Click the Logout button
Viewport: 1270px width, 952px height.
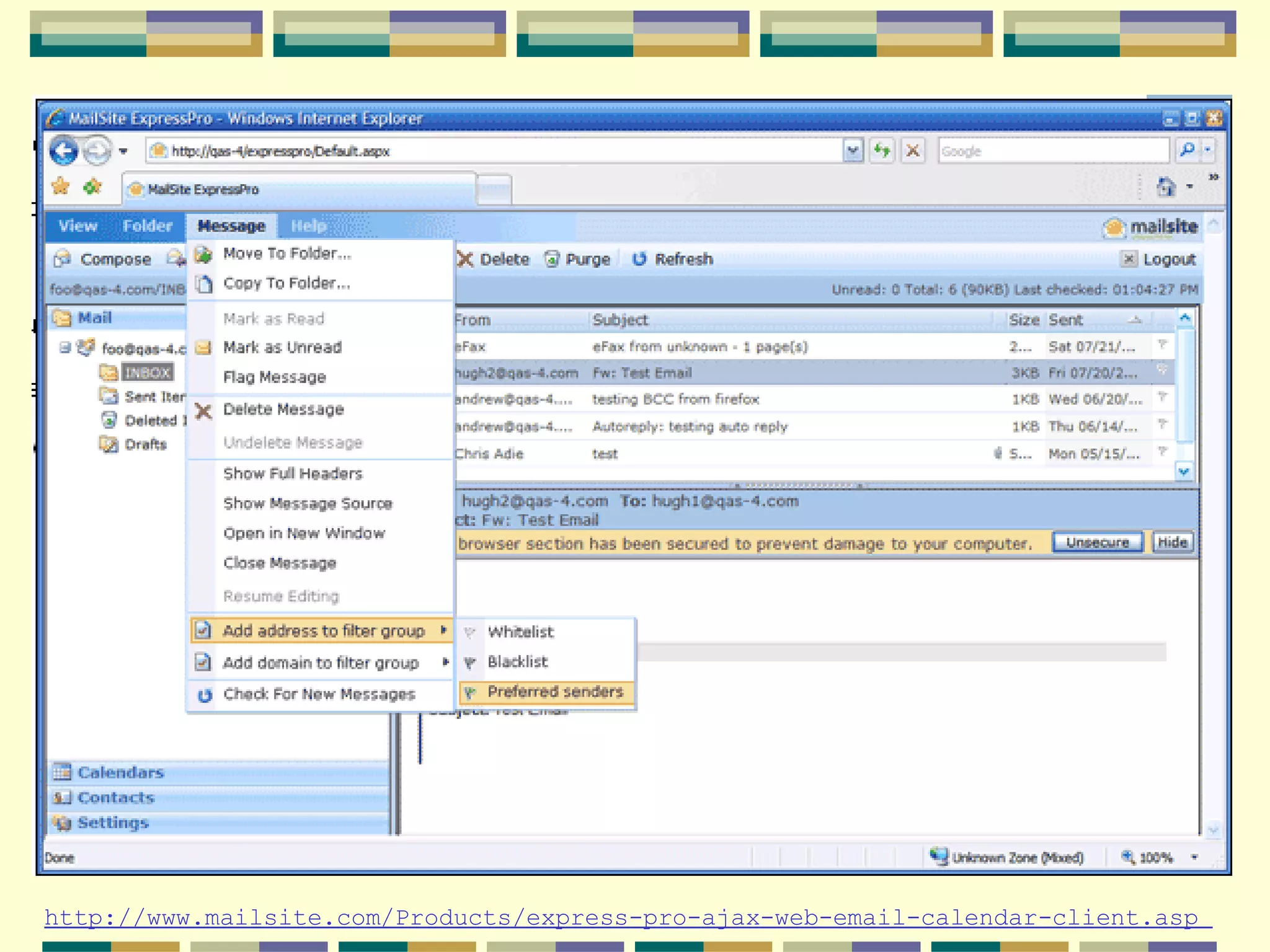click(x=1158, y=259)
